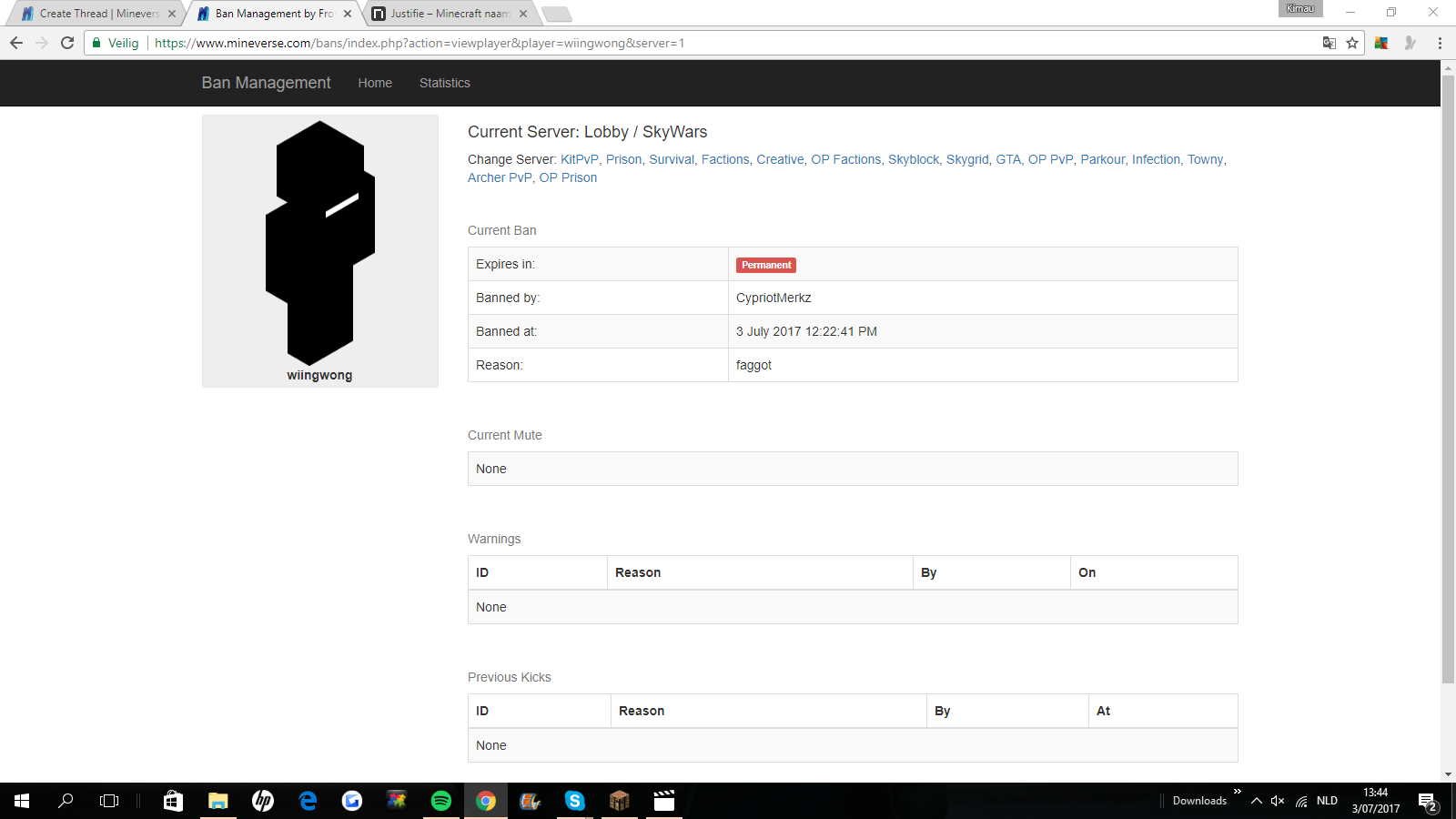
Task: Change server to OP Factions
Action: click(x=846, y=159)
